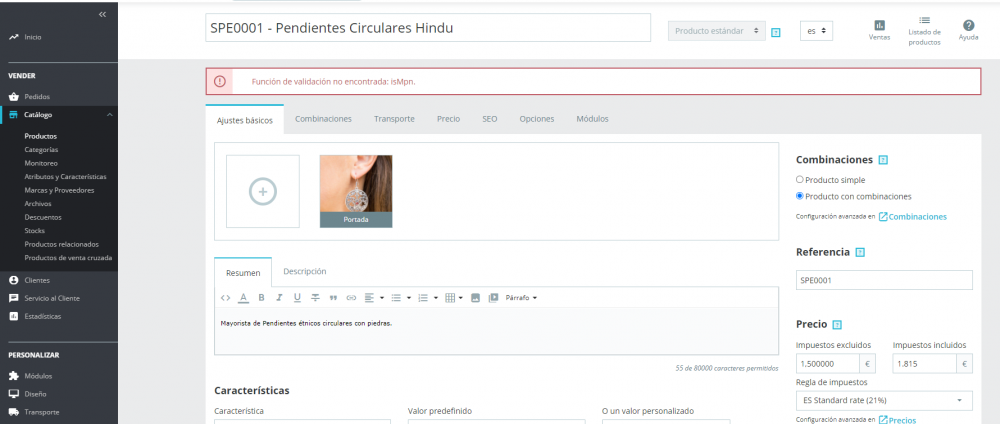Switch to Descripción editor tab
This screenshot has height=424, width=1000.
305,272
